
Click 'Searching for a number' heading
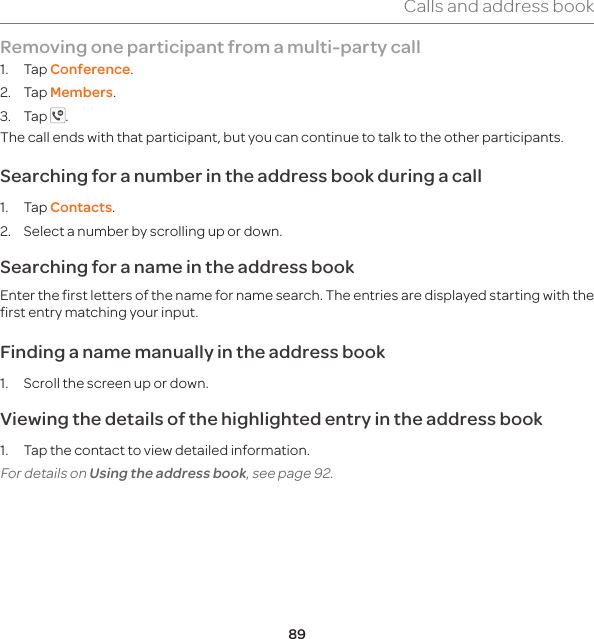click(x=241, y=176)
